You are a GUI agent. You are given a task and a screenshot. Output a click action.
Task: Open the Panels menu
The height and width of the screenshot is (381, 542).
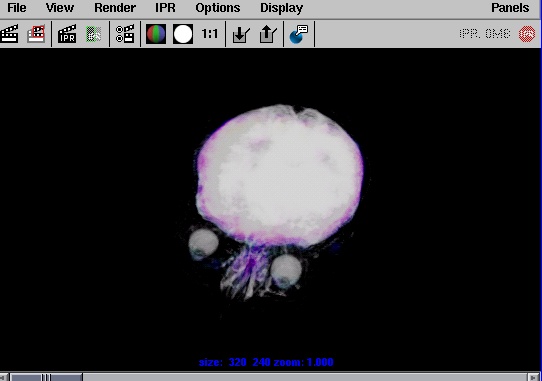(510, 8)
